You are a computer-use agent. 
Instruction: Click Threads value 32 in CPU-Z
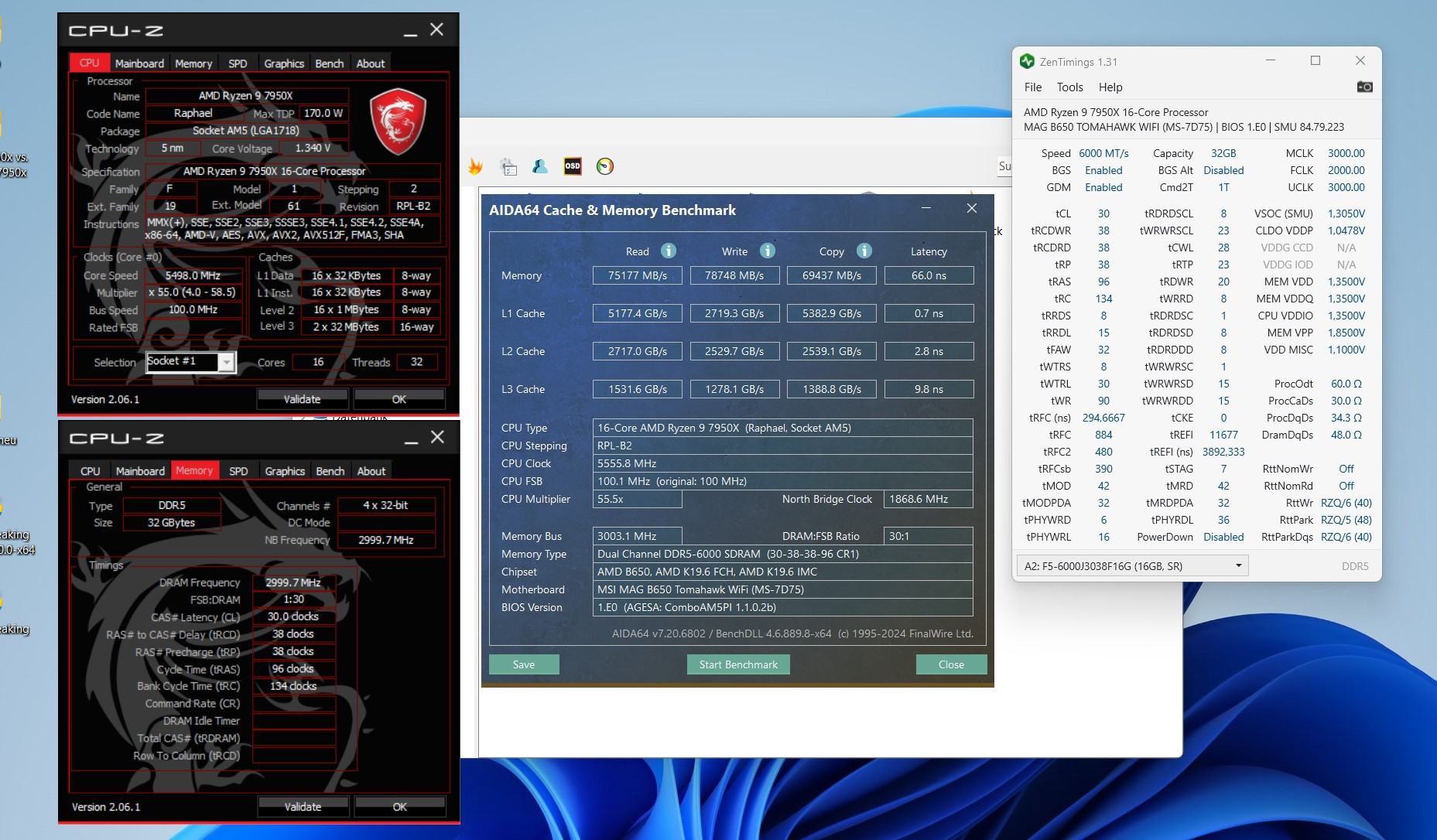[417, 362]
